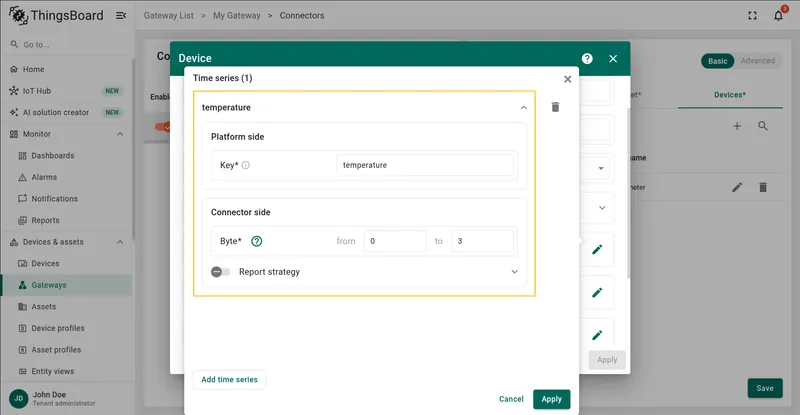Apply the Time series changes
Screen dimensions: 800x415
pos(552,399)
